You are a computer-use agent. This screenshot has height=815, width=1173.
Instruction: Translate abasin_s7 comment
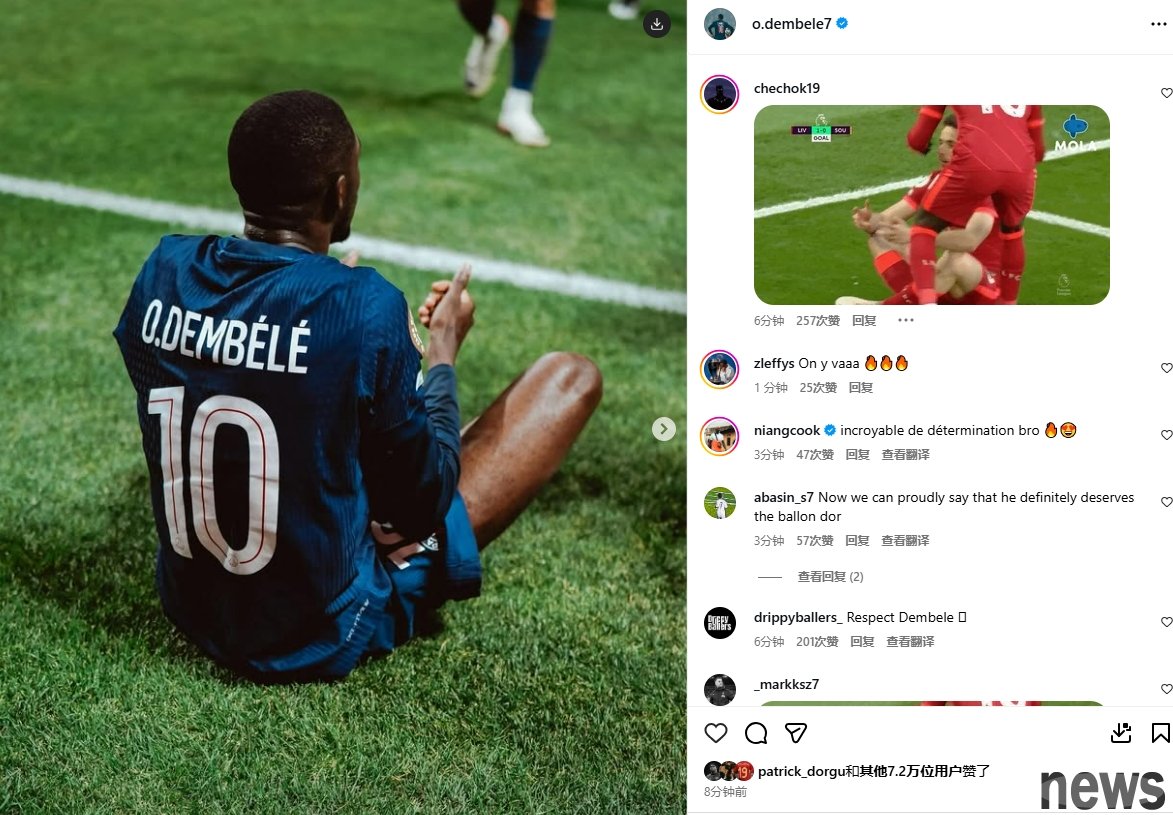905,540
